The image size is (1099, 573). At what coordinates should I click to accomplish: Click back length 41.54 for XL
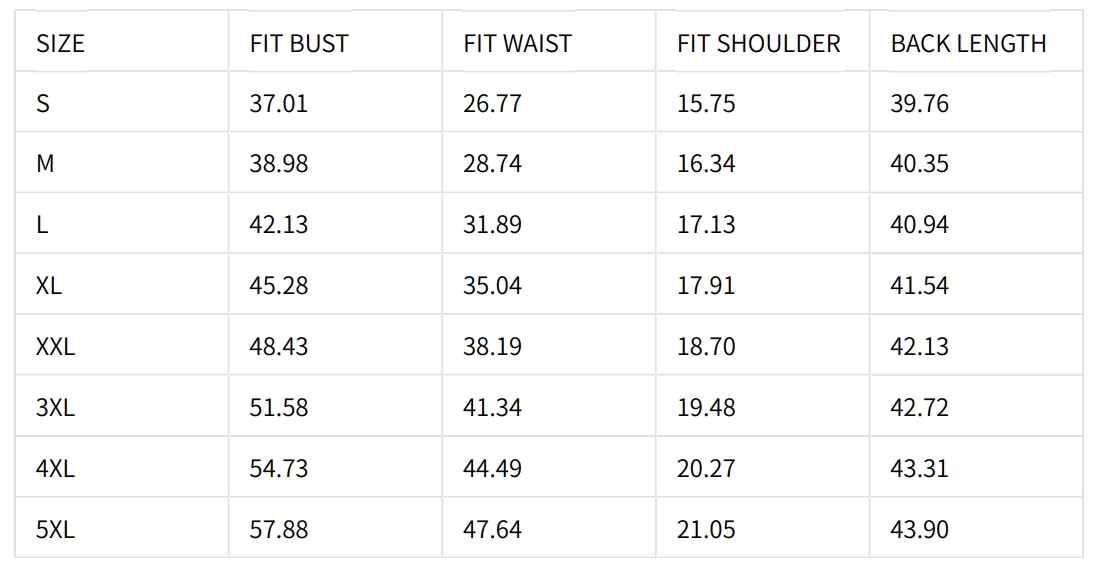pyautogui.click(x=920, y=286)
